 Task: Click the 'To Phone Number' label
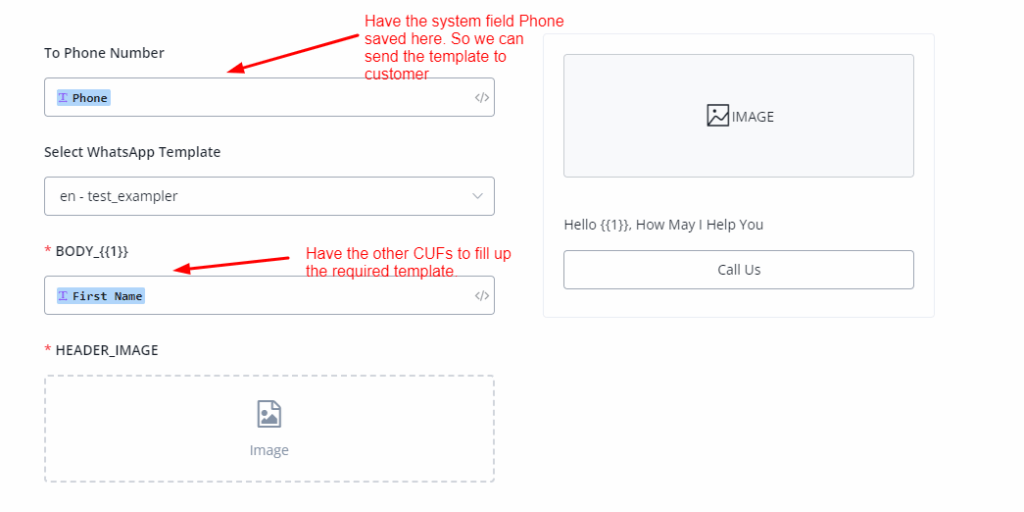pos(104,52)
